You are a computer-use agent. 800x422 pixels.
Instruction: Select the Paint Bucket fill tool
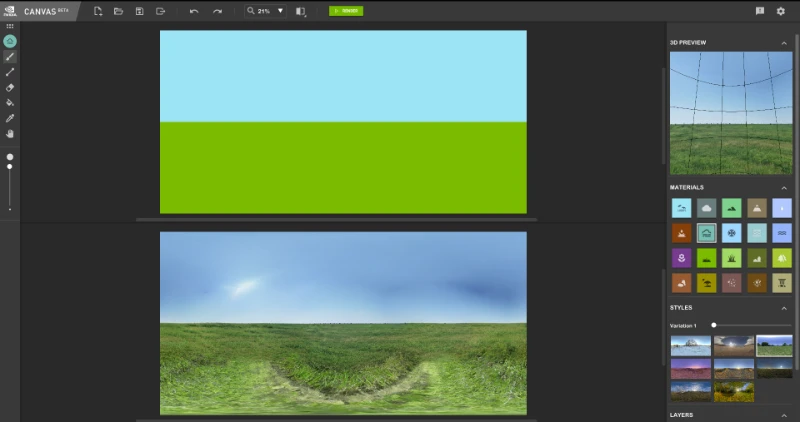point(10,103)
